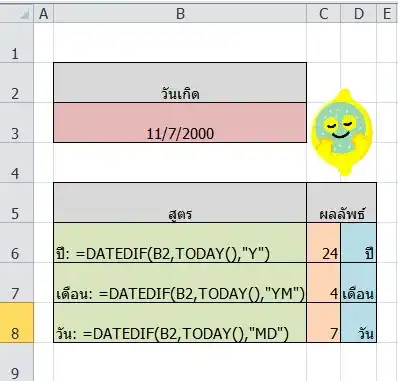Select column D header
398x381 pixels.
(x=359, y=14)
